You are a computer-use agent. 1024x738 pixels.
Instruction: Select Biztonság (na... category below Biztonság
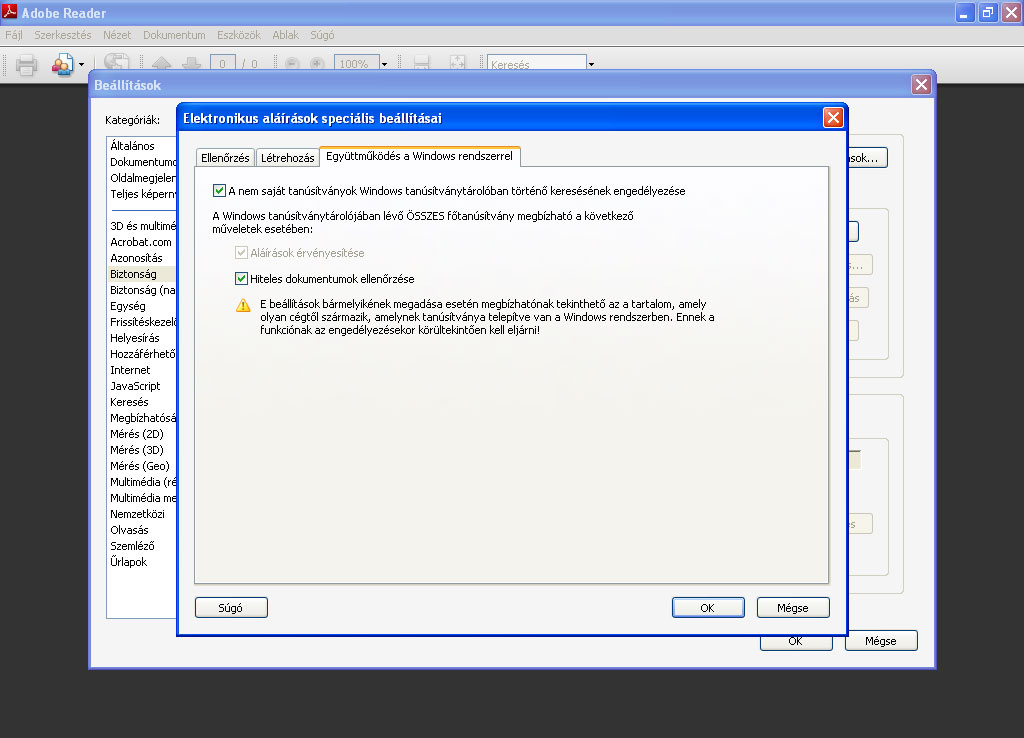coord(143,290)
